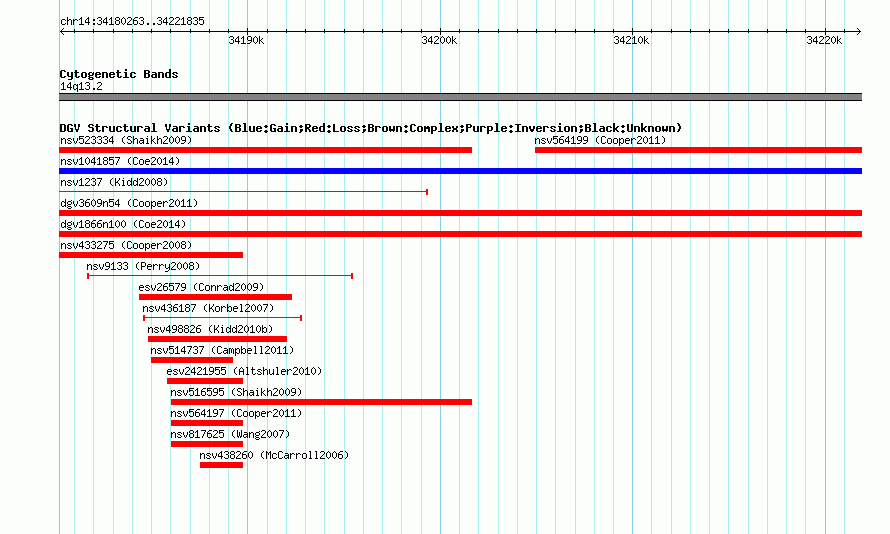890x534 pixels.
Task: Click the 34210k ruler label
Action: (631, 40)
